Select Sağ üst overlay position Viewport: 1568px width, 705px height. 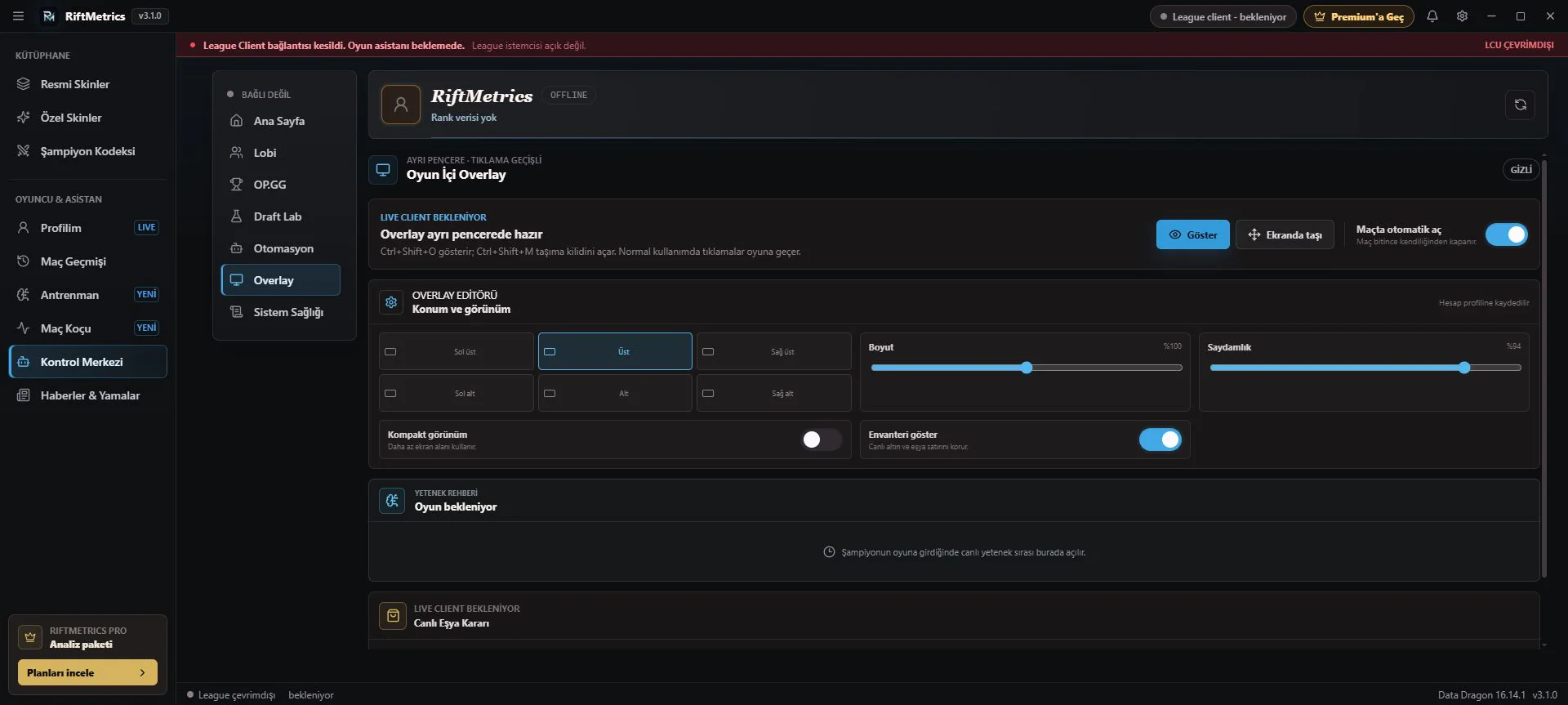click(x=774, y=351)
